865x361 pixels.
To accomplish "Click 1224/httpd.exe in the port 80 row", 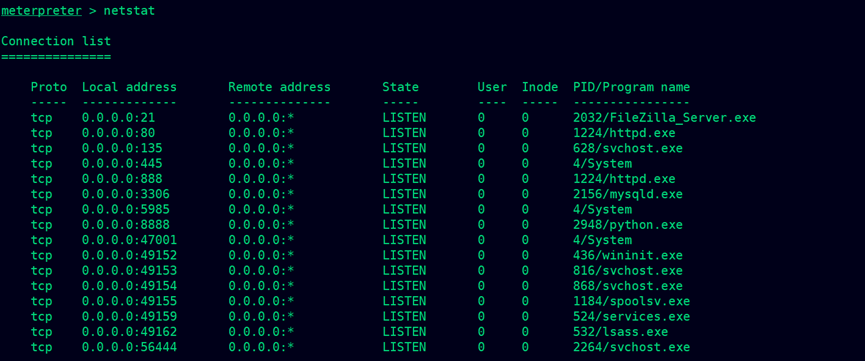I will click(x=624, y=133).
